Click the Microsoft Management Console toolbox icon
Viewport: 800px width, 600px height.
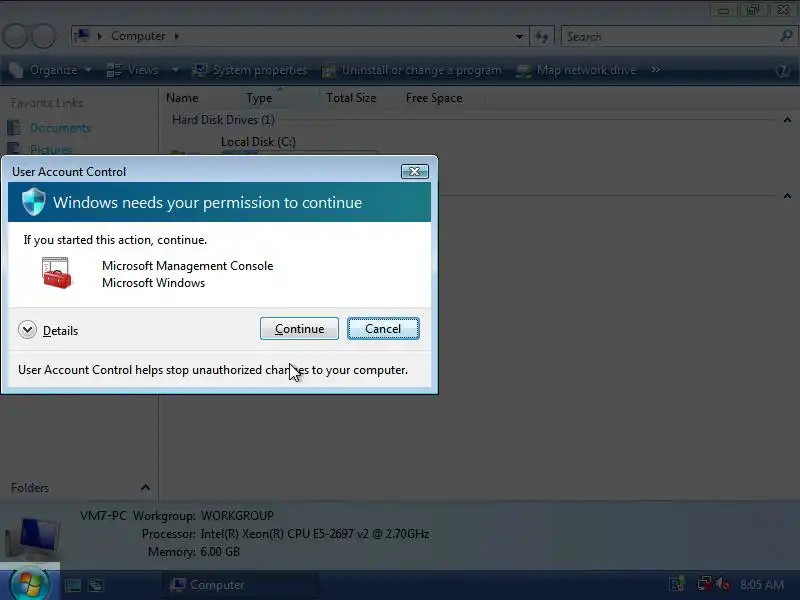(x=57, y=273)
